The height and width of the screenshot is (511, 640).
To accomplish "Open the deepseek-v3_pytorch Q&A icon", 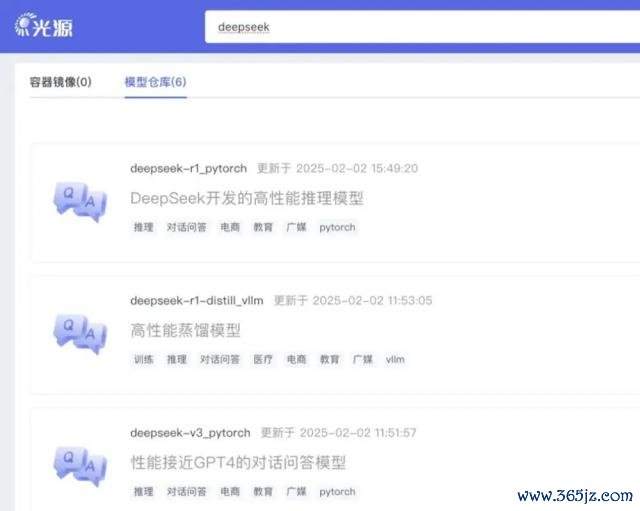I will [80, 466].
